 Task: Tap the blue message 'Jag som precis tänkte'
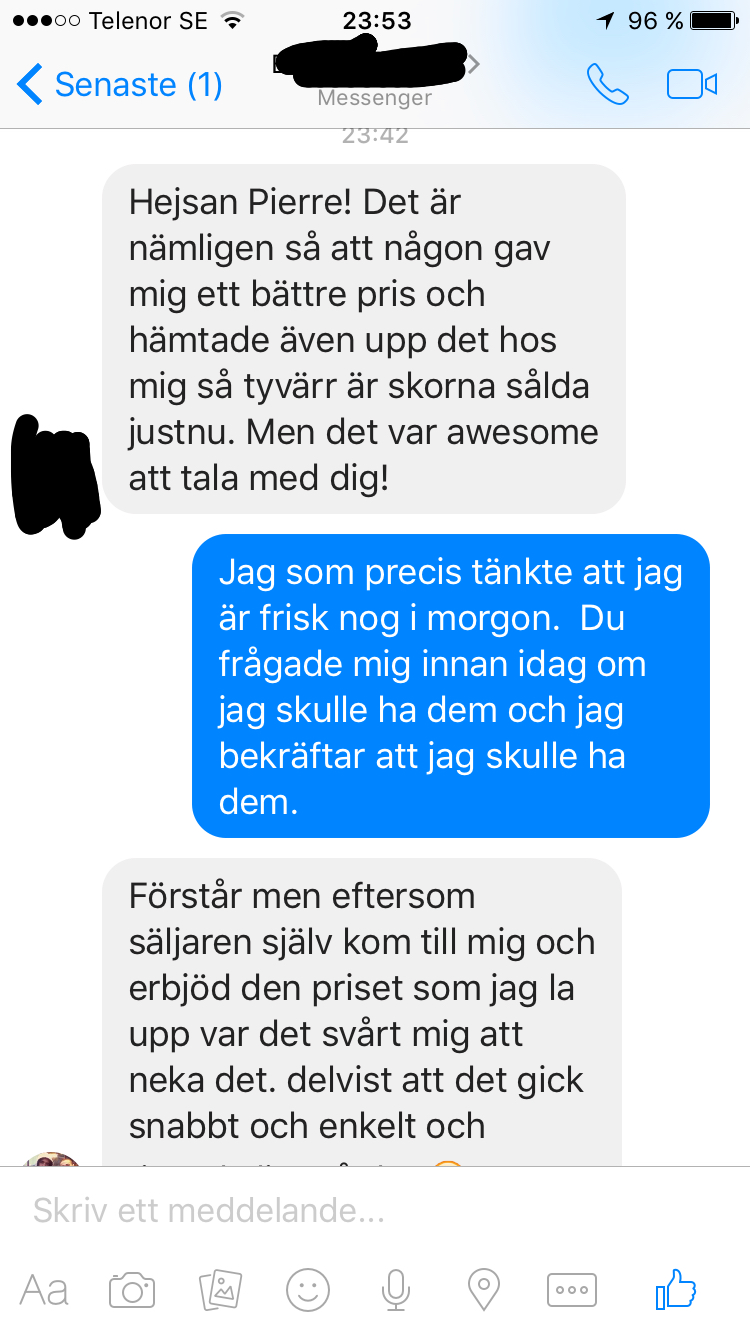point(451,686)
